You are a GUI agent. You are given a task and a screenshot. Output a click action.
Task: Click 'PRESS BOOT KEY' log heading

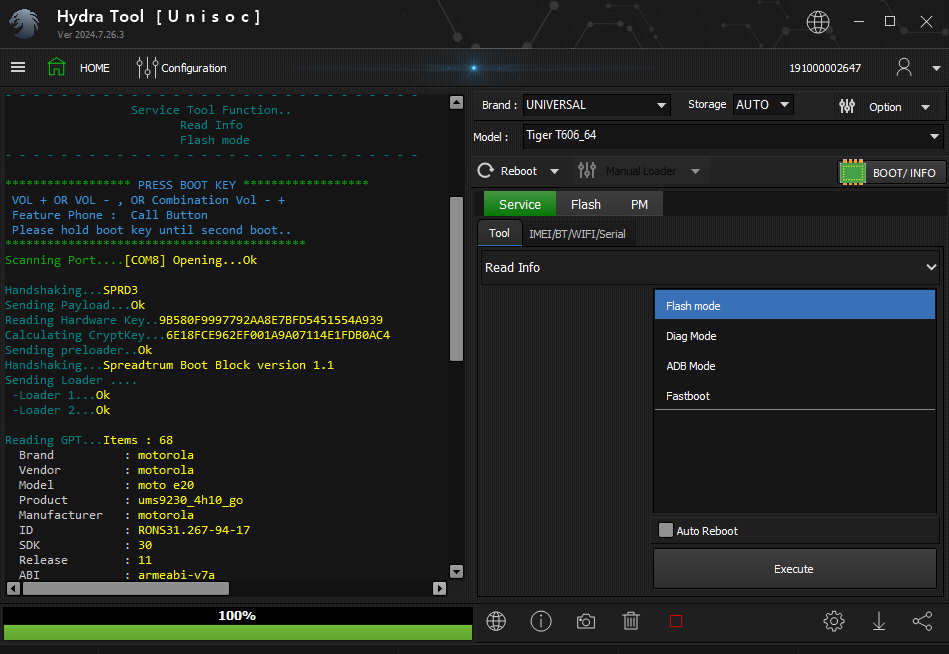point(187,185)
